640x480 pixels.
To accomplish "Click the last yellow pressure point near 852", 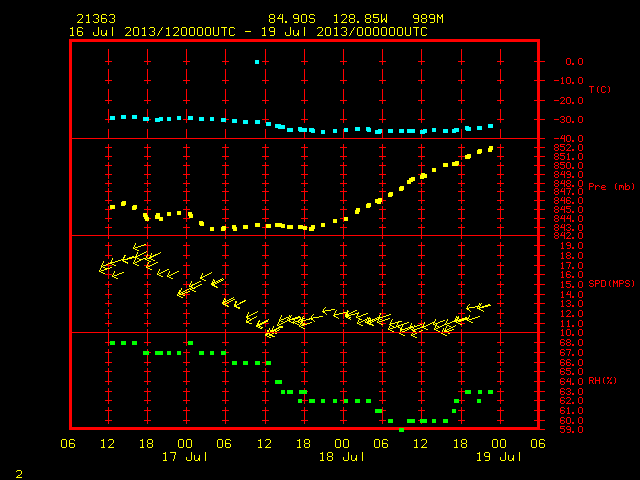I will pyautogui.click(x=491, y=149).
